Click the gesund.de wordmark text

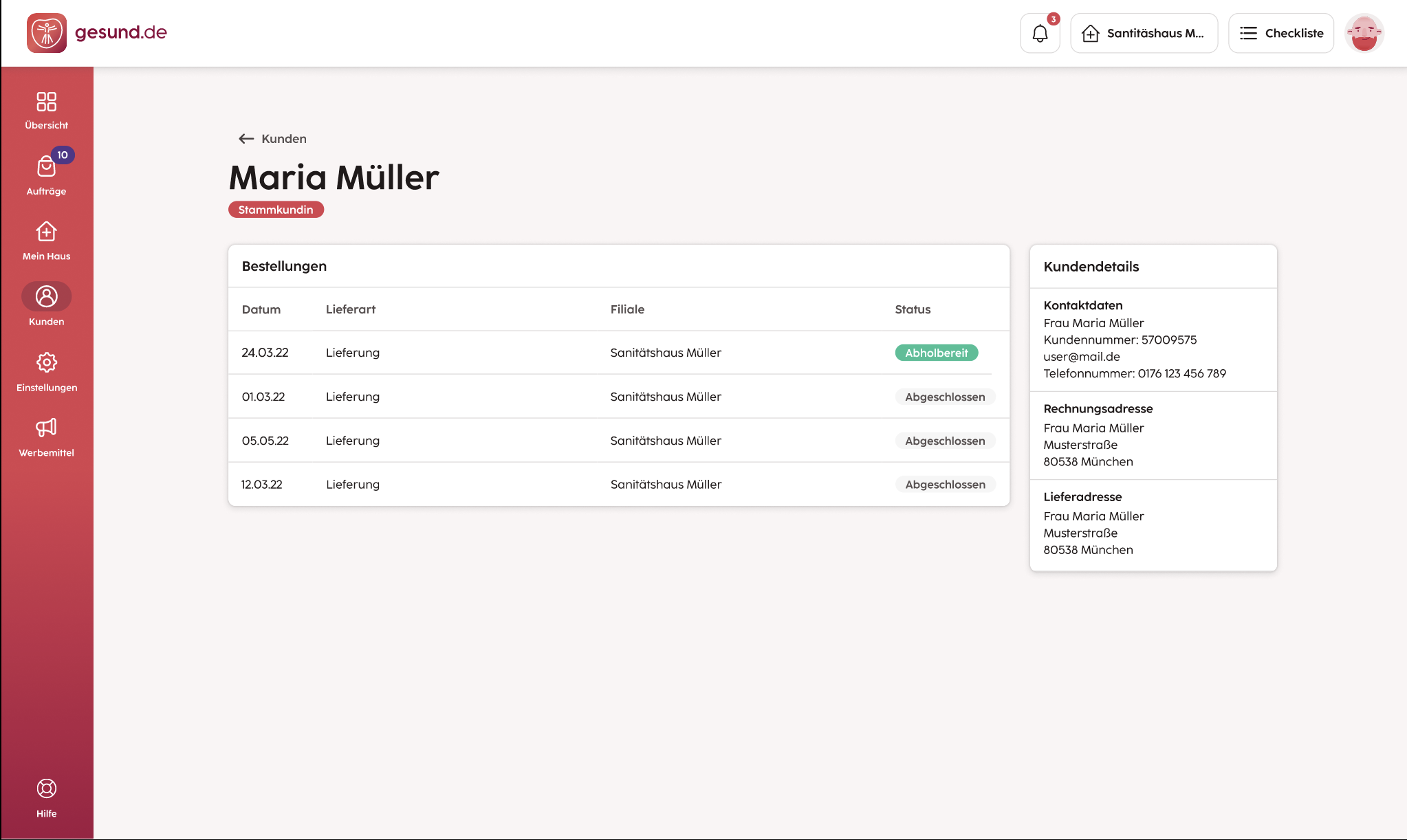[x=121, y=32]
